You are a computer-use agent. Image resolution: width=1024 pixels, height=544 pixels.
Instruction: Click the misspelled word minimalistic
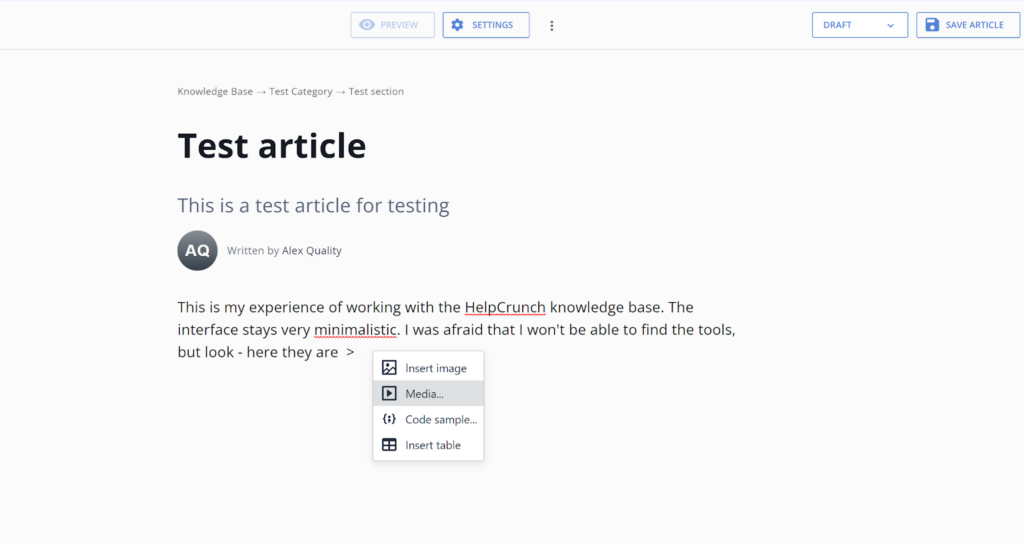[355, 330]
